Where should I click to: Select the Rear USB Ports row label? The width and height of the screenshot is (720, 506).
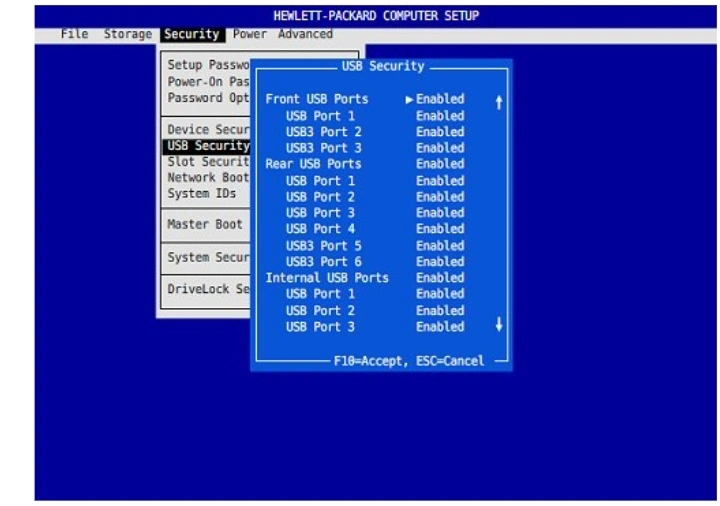click(x=313, y=164)
